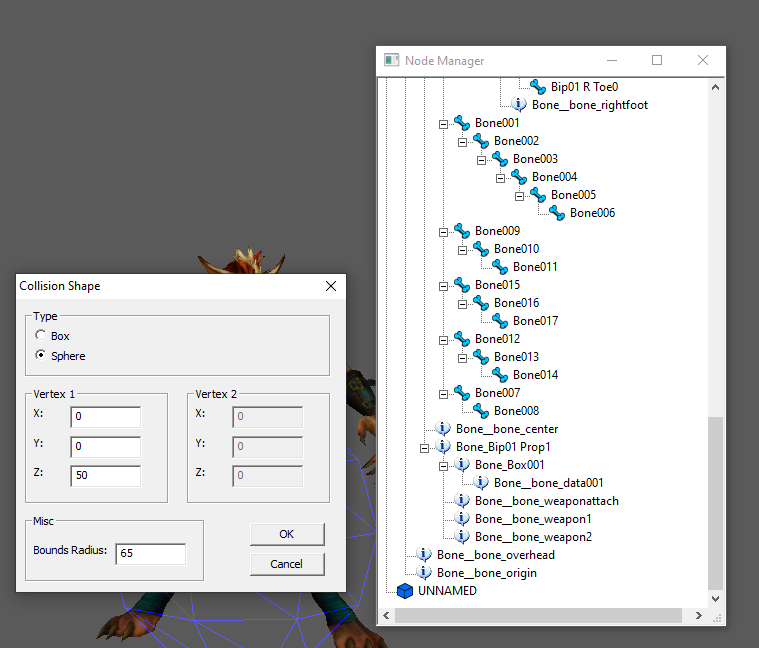759x648 pixels.
Task: Select the Sphere collision type
Action: coord(41,355)
